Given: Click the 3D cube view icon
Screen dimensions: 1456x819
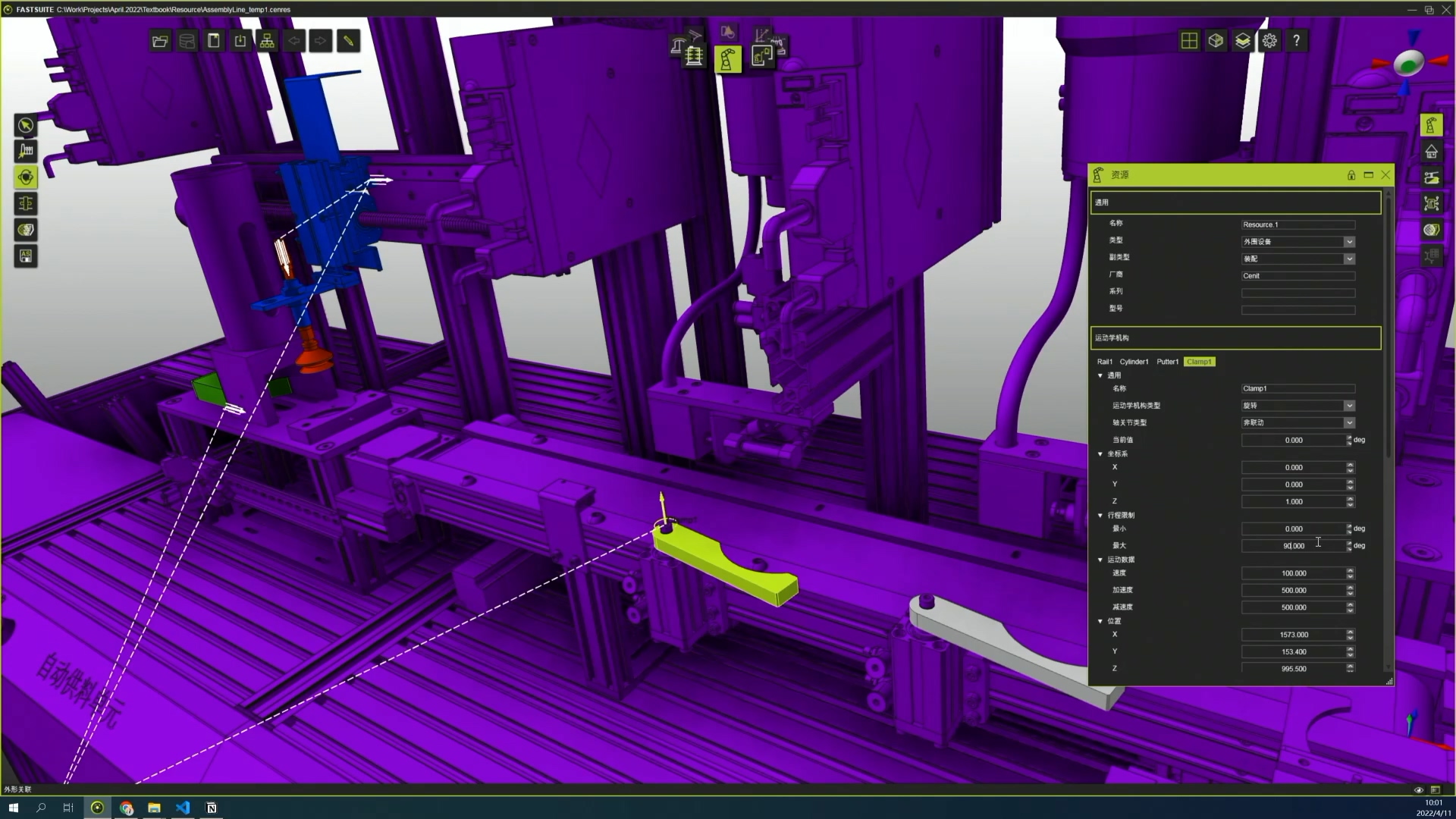Looking at the screenshot, I should point(1216,41).
